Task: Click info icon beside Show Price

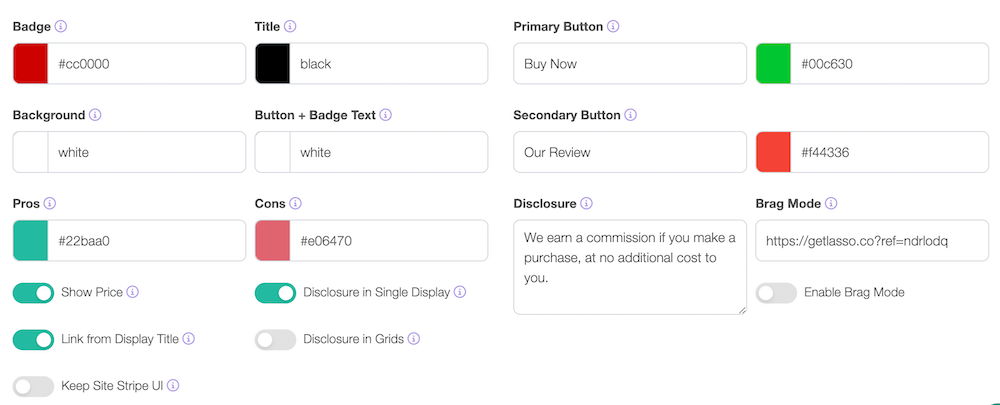Action: click(x=133, y=292)
